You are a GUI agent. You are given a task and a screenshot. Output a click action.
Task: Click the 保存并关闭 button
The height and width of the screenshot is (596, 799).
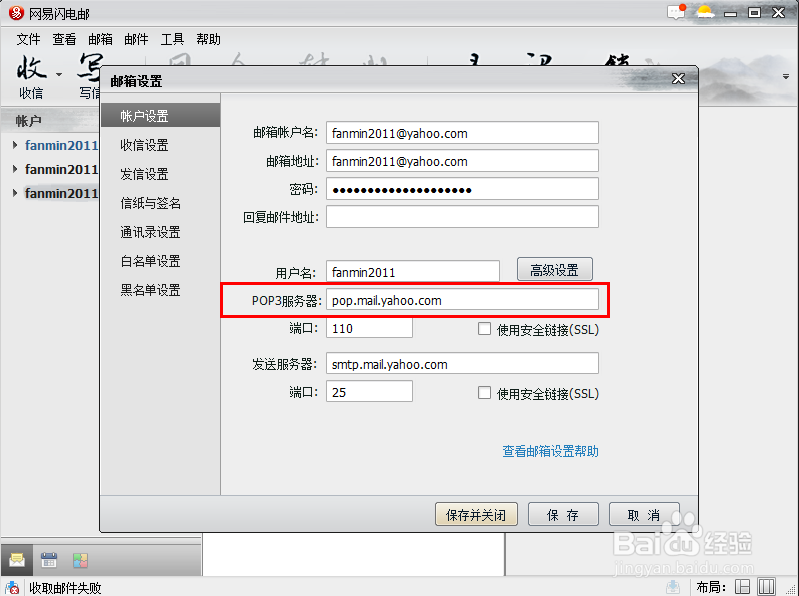pos(476,514)
